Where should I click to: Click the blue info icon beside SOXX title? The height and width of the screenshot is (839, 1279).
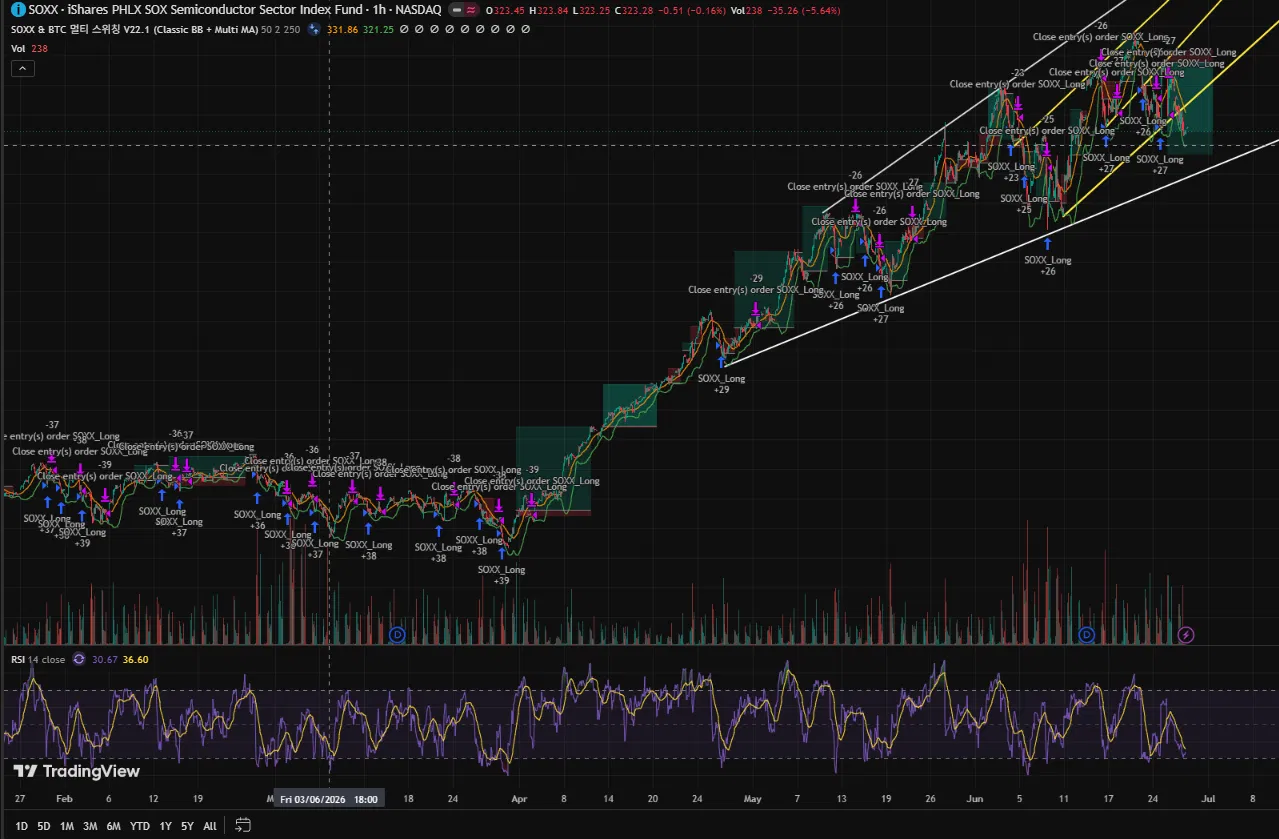[x=18, y=10]
